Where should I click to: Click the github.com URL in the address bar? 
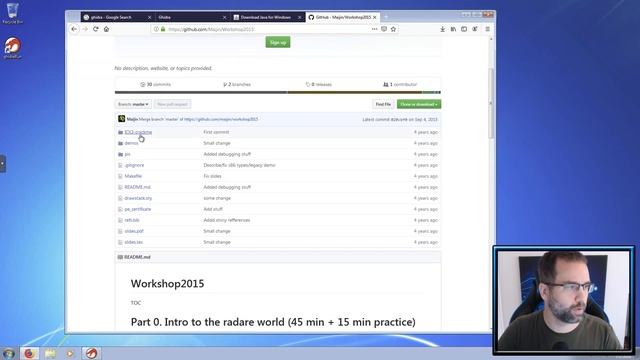[x=211, y=29]
